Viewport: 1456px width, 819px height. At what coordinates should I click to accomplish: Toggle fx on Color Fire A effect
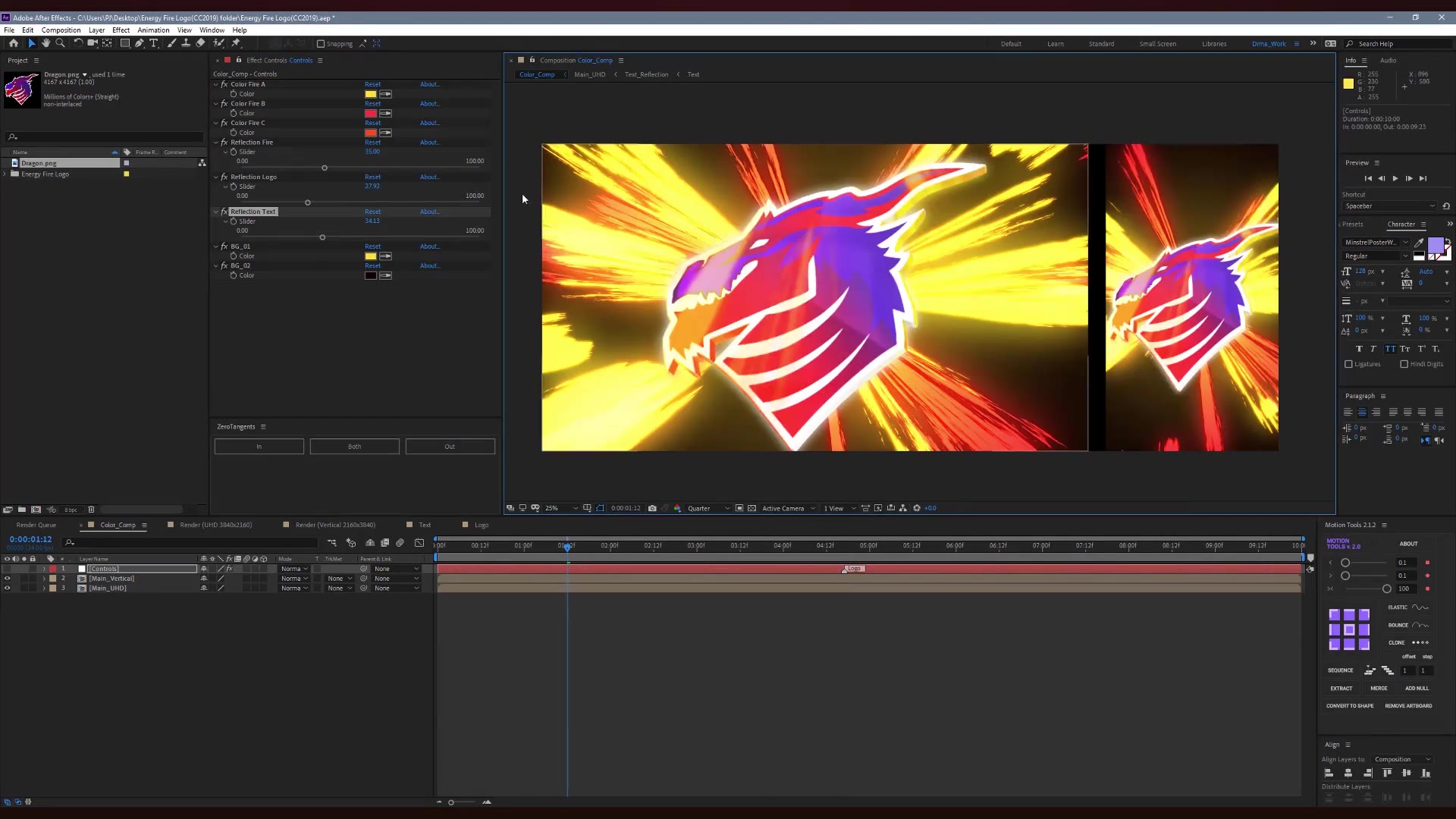coord(224,84)
